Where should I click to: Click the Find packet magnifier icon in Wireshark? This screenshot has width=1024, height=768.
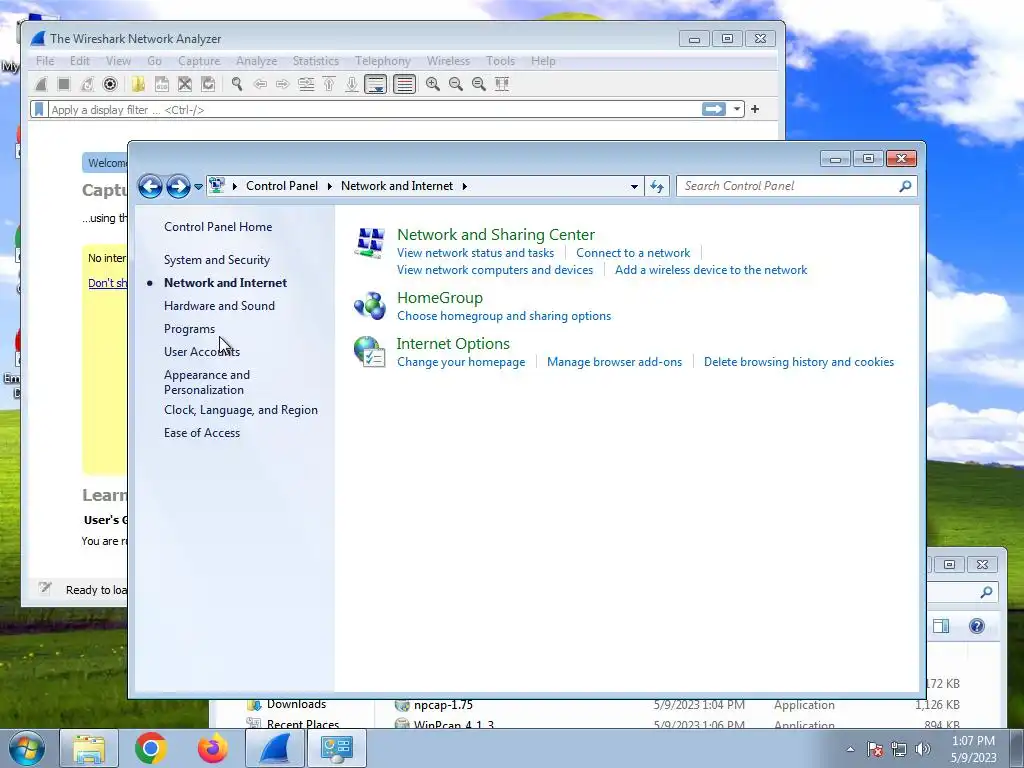coord(237,84)
